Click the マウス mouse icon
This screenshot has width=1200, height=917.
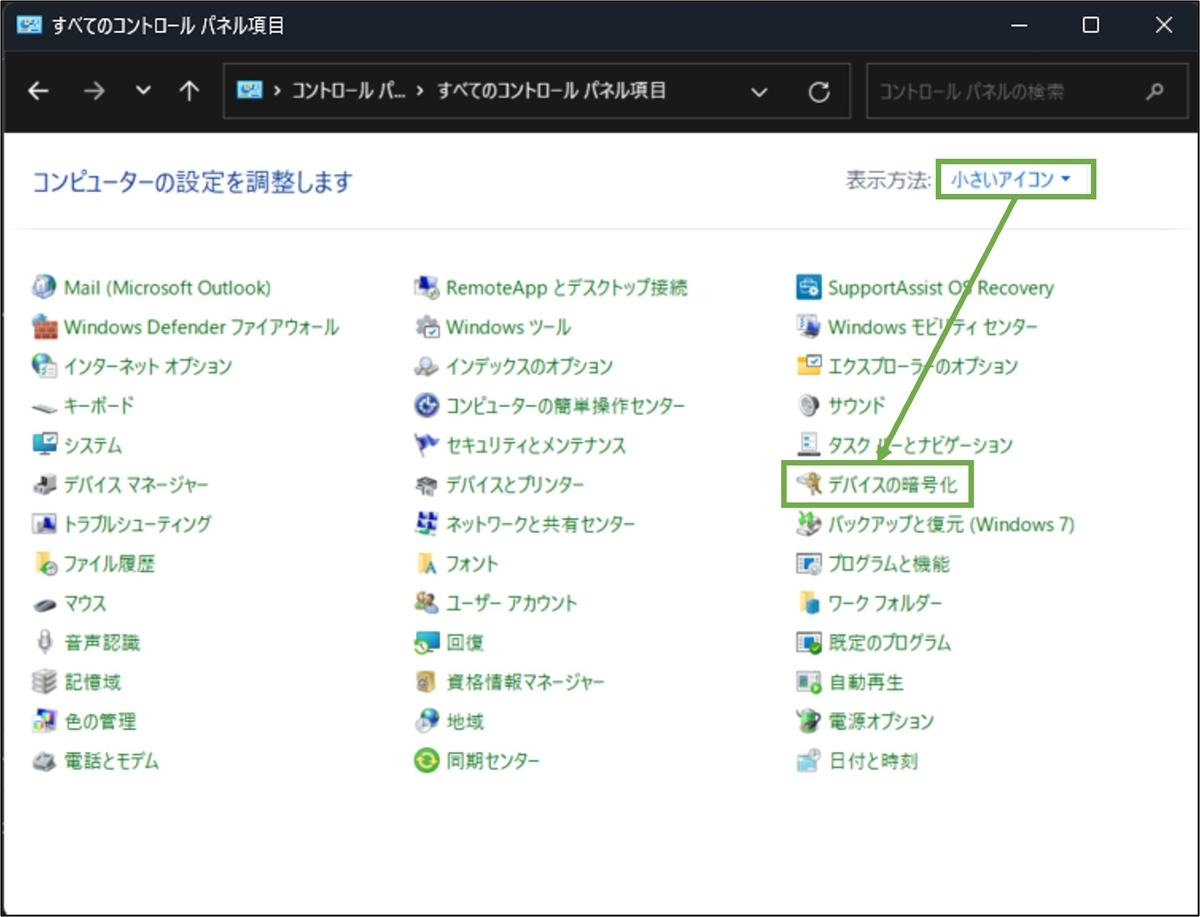(x=44, y=604)
